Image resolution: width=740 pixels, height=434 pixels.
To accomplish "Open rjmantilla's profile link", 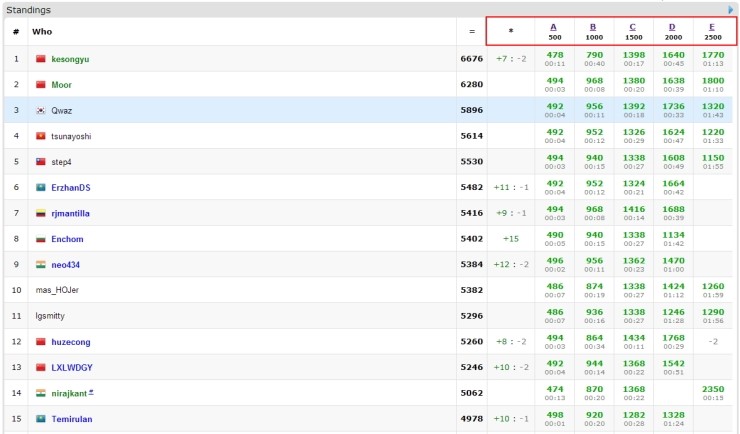I will (x=70, y=213).
